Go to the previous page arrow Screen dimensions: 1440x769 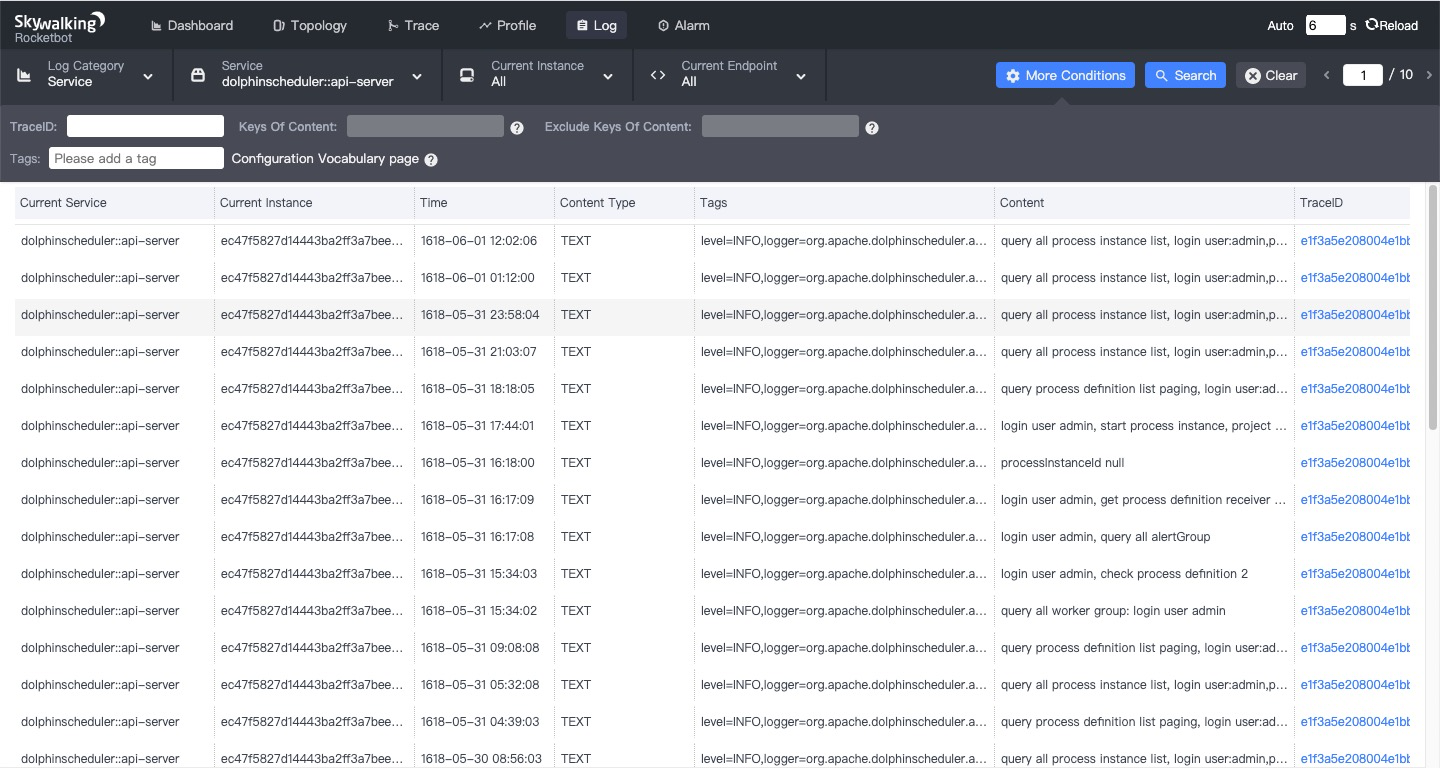click(1327, 75)
